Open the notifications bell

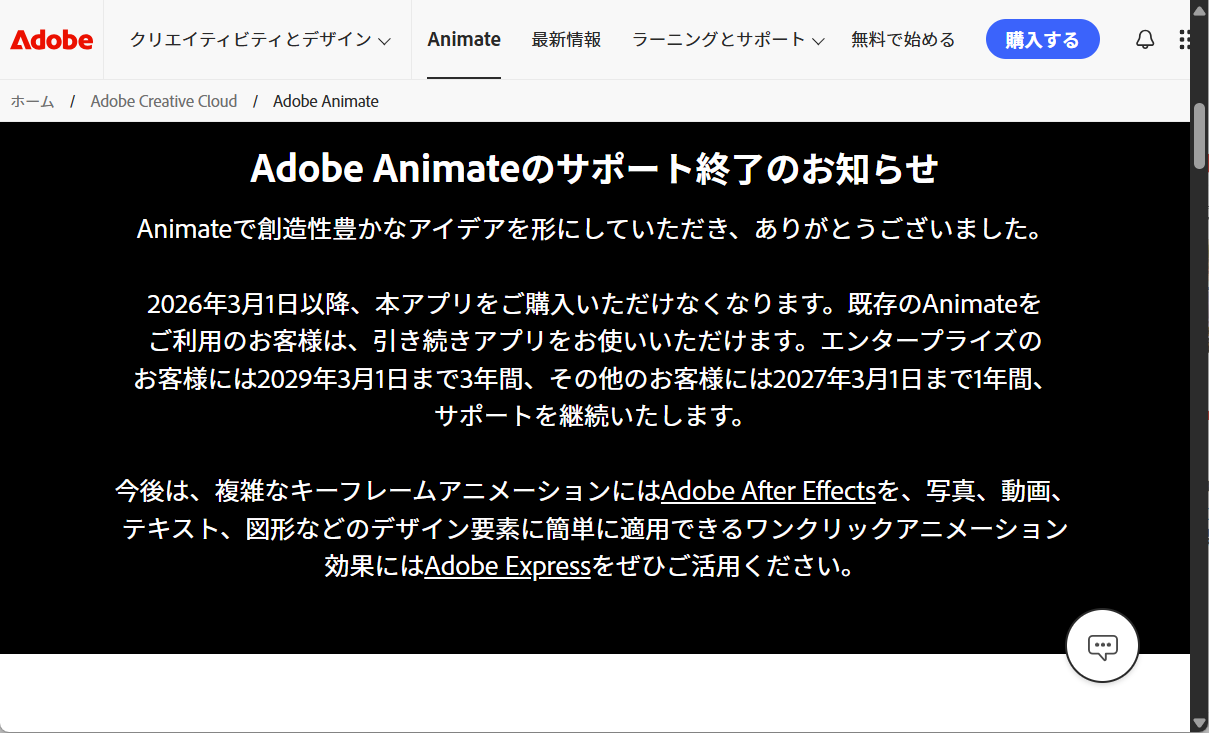(1144, 39)
